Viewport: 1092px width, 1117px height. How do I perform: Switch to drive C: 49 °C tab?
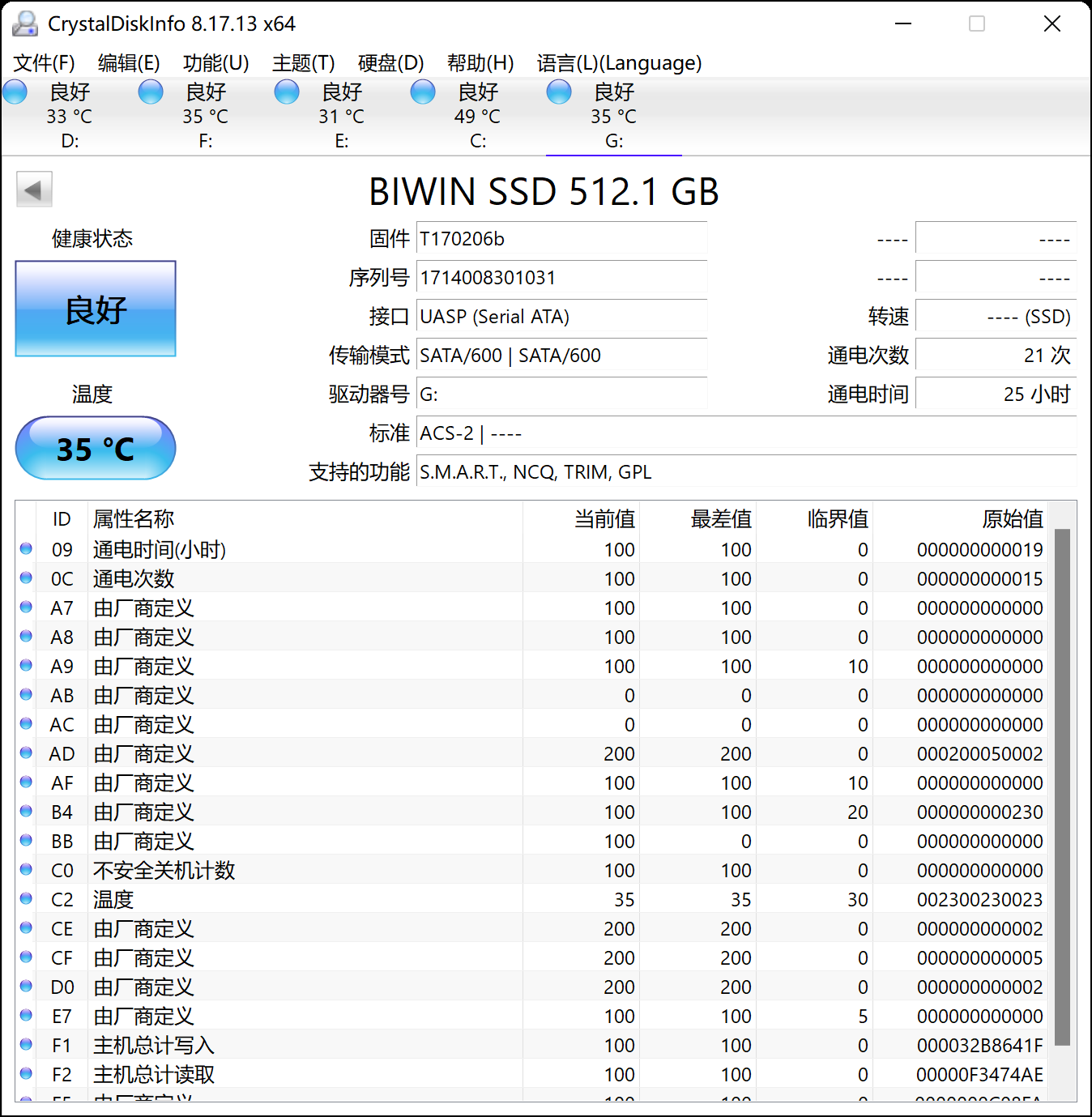478,116
